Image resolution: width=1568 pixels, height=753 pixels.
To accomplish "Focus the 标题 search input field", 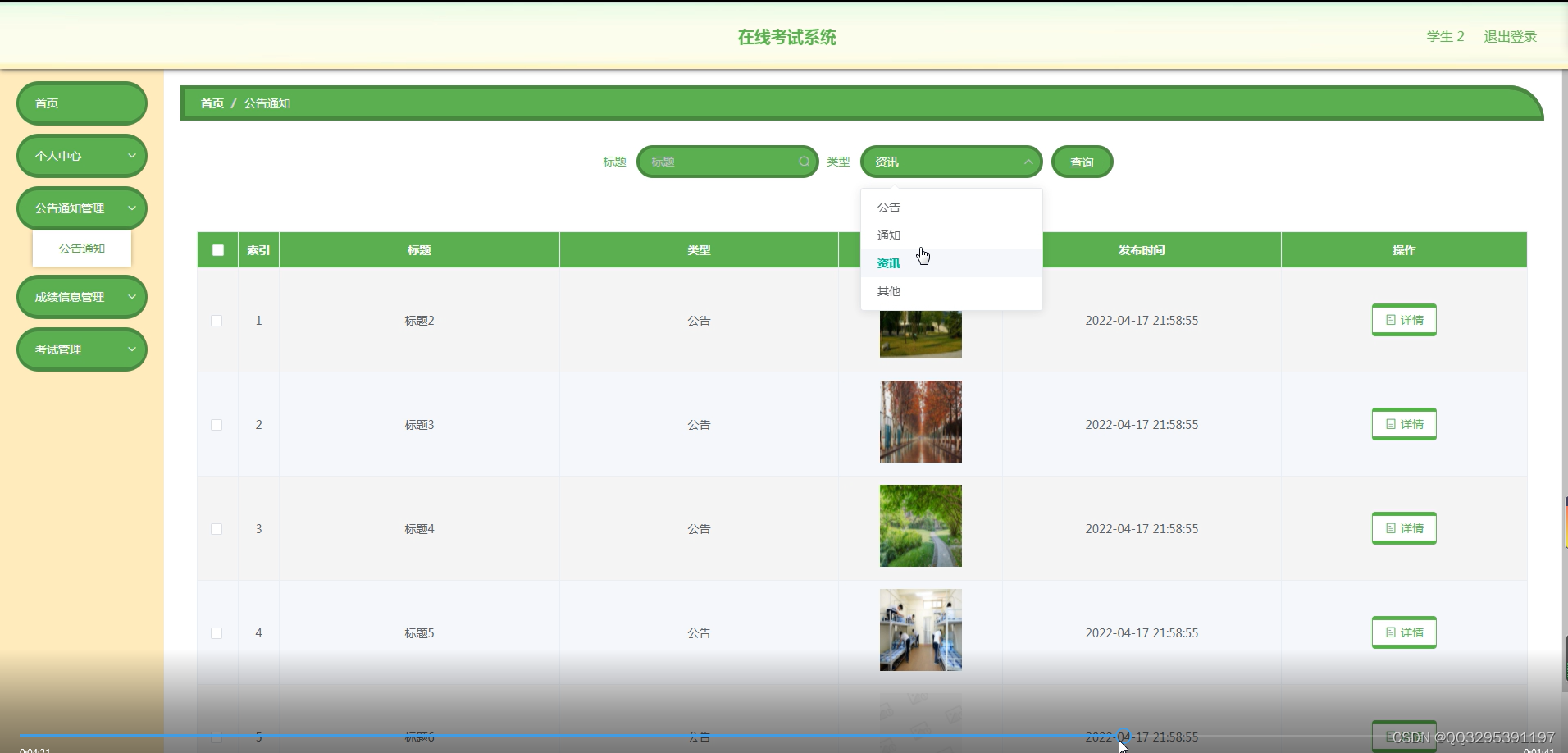I will pos(727,162).
